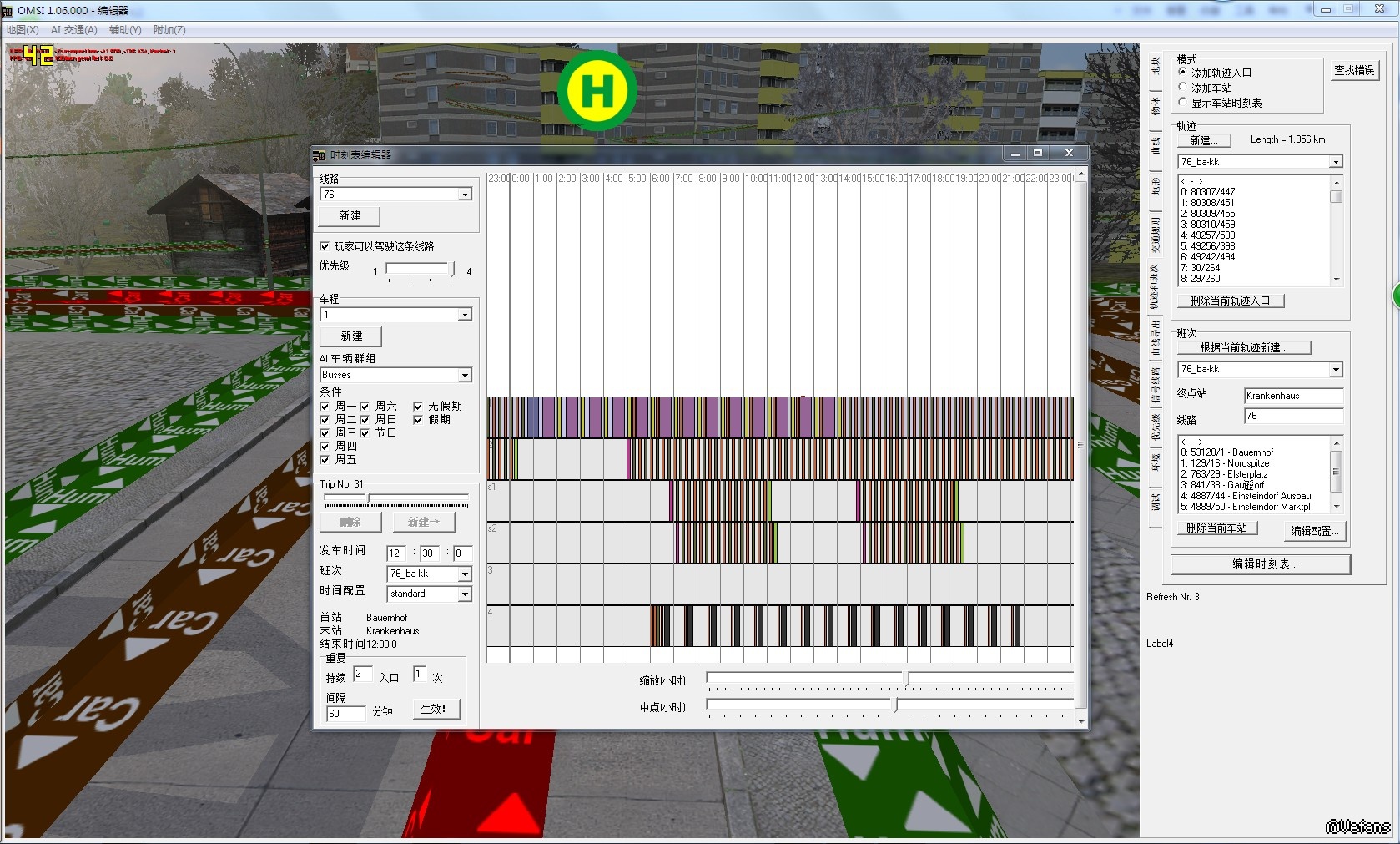The height and width of the screenshot is (844, 1400).
Task: Toggle the 无假期 checkbox
Action: (418, 407)
